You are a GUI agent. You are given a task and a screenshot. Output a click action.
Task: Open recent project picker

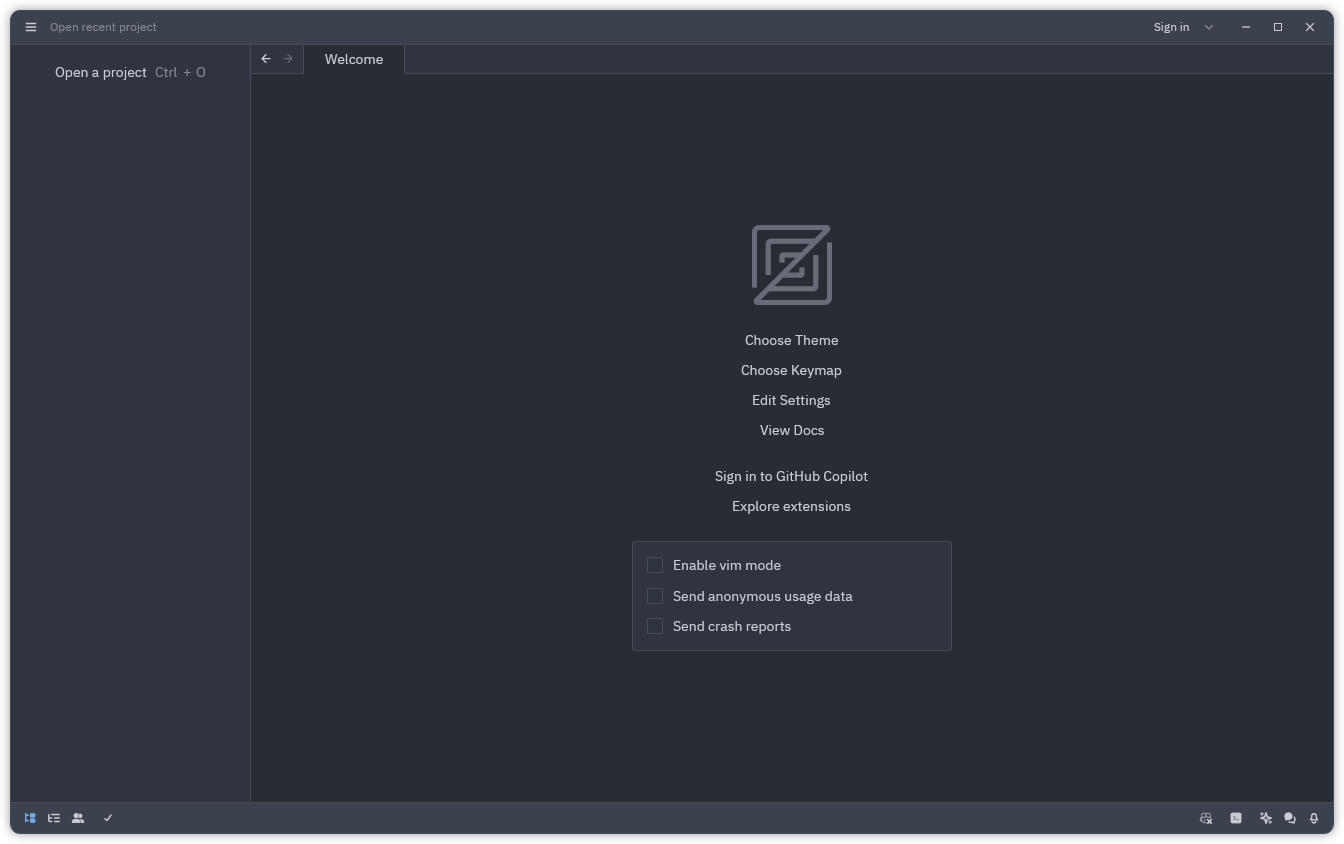pos(103,27)
